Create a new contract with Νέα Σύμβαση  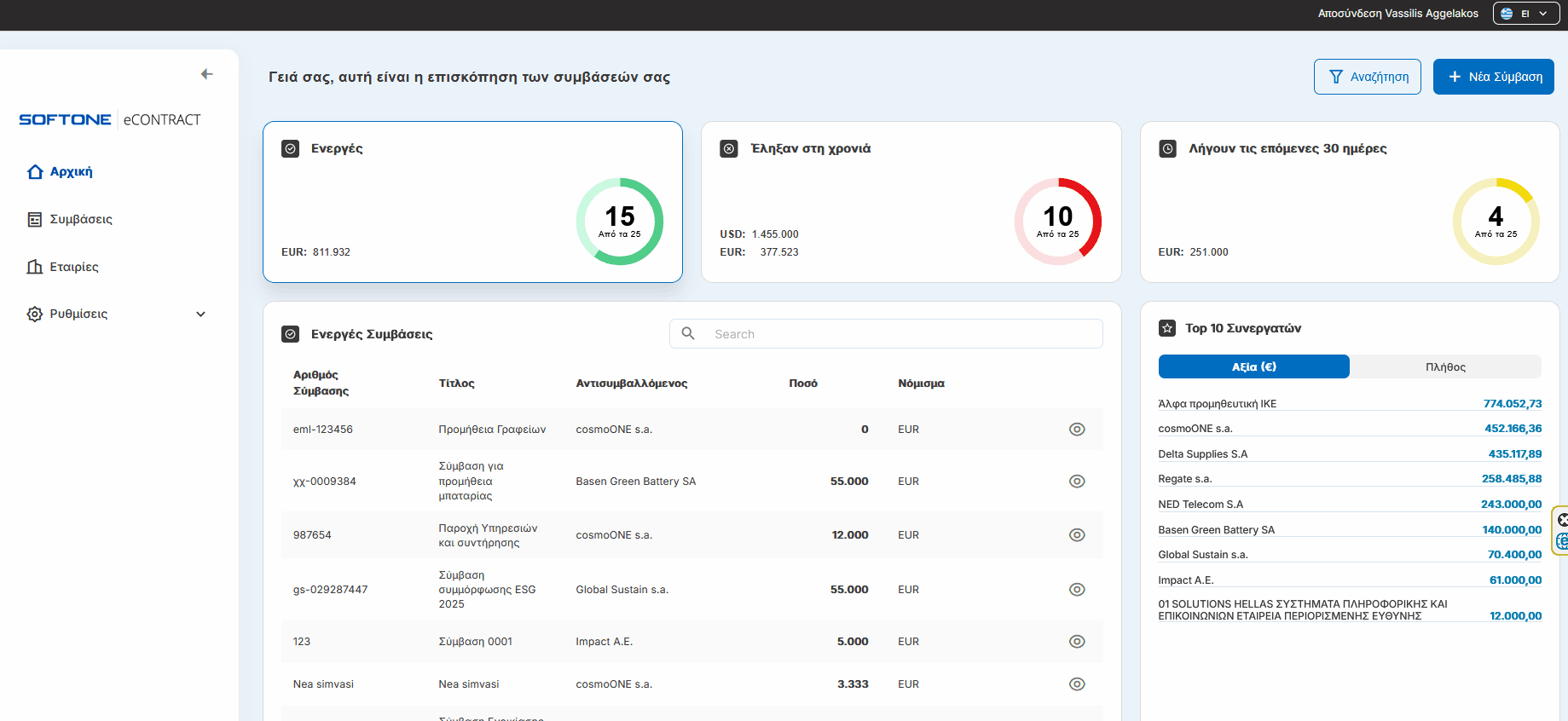click(x=1493, y=77)
